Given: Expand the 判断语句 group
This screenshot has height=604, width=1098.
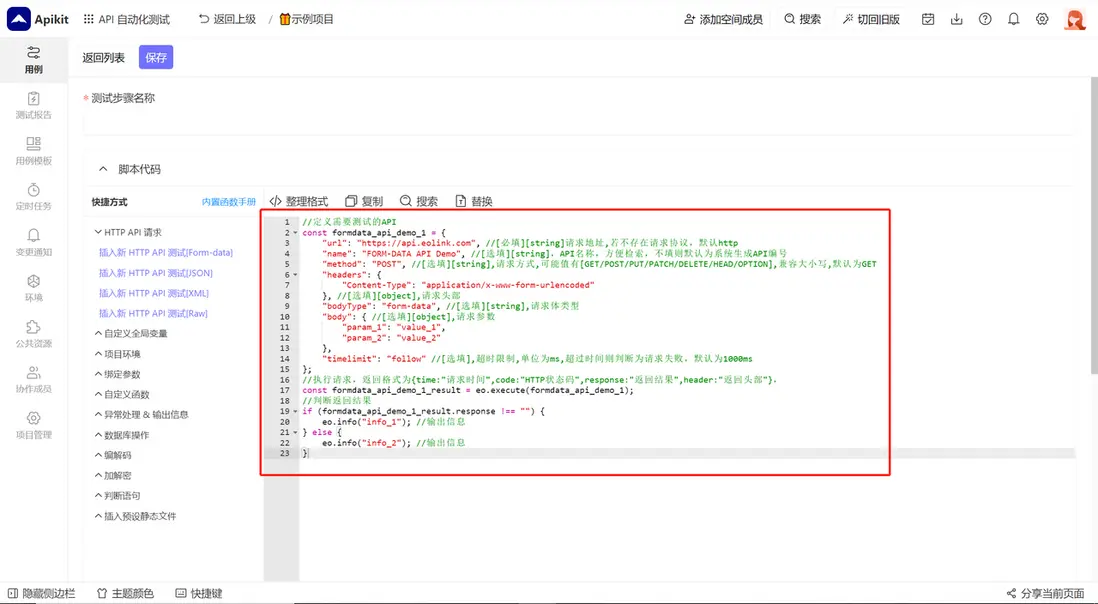Looking at the screenshot, I should (x=118, y=496).
